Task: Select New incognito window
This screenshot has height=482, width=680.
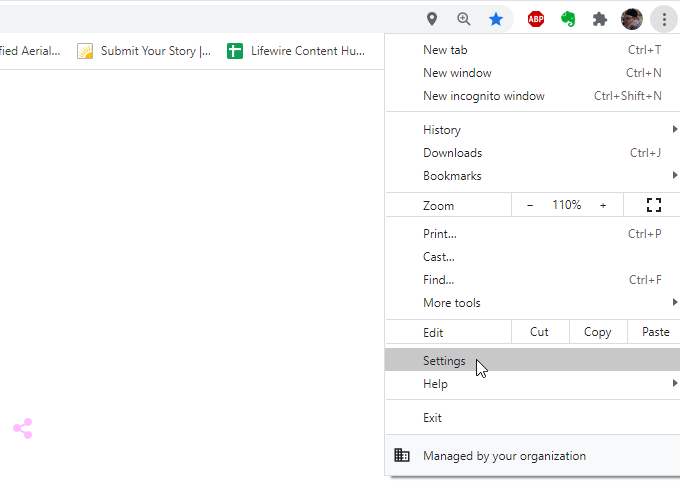Action: click(x=484, y=96)
